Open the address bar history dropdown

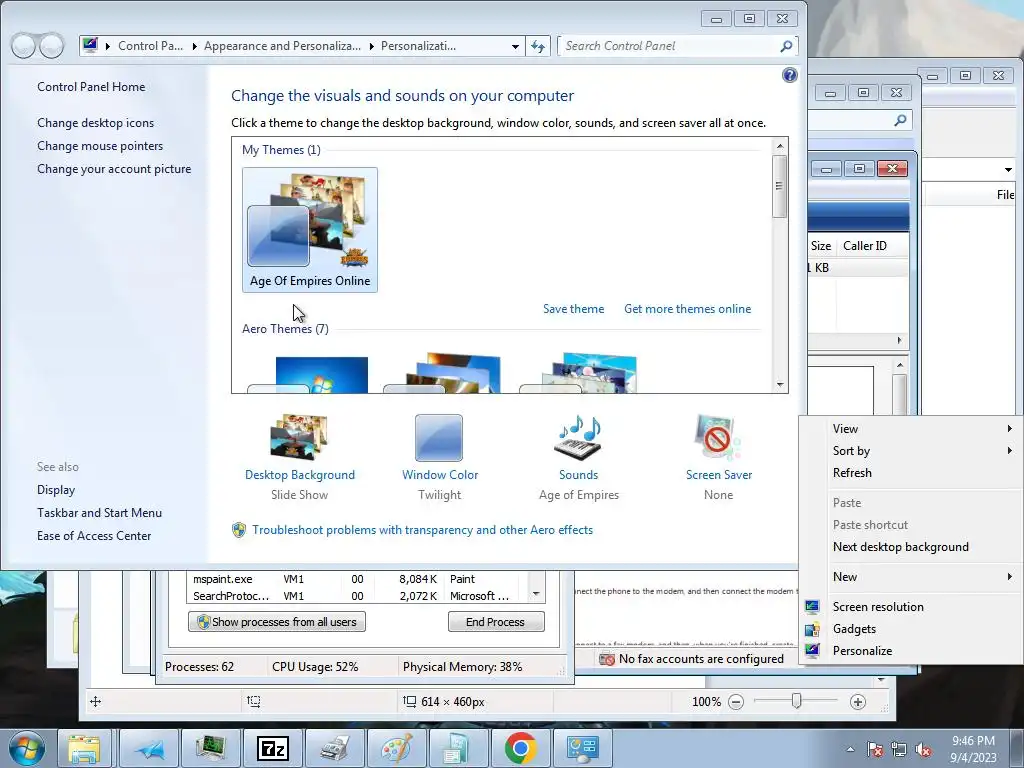coord(515,46)
